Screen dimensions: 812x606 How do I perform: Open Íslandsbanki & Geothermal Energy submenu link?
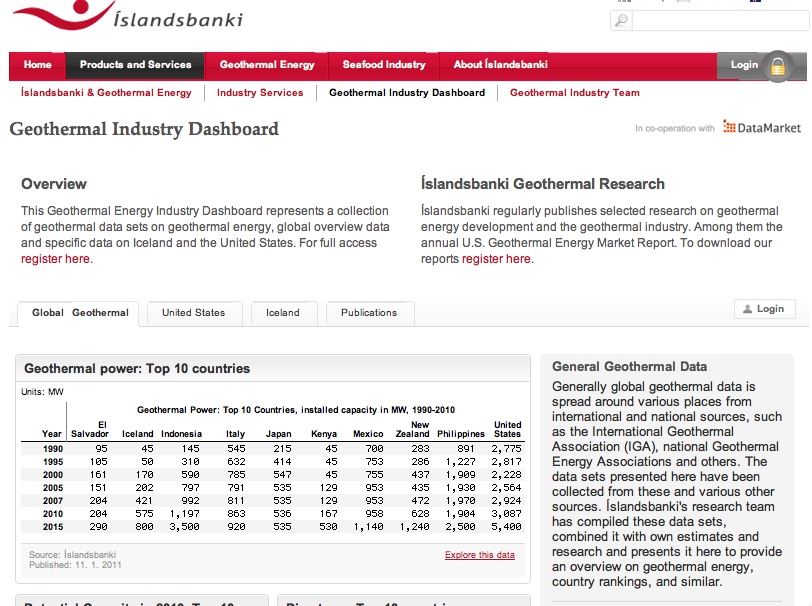[x=106, y=93]
